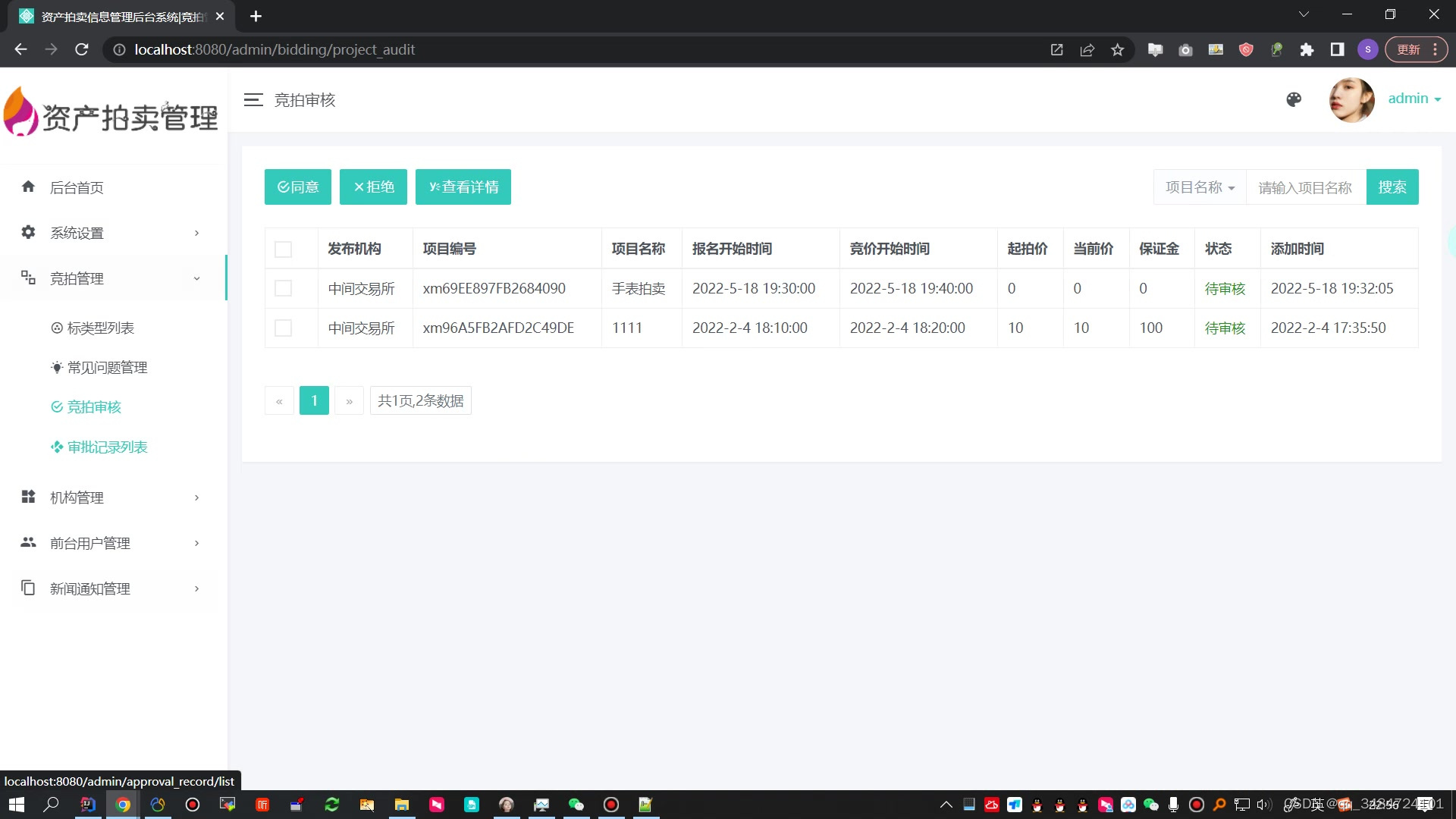Viewport: 1456px width, 819px height.
Task: Bookmark page with star icon
Action: click(x=1117, y=50)
